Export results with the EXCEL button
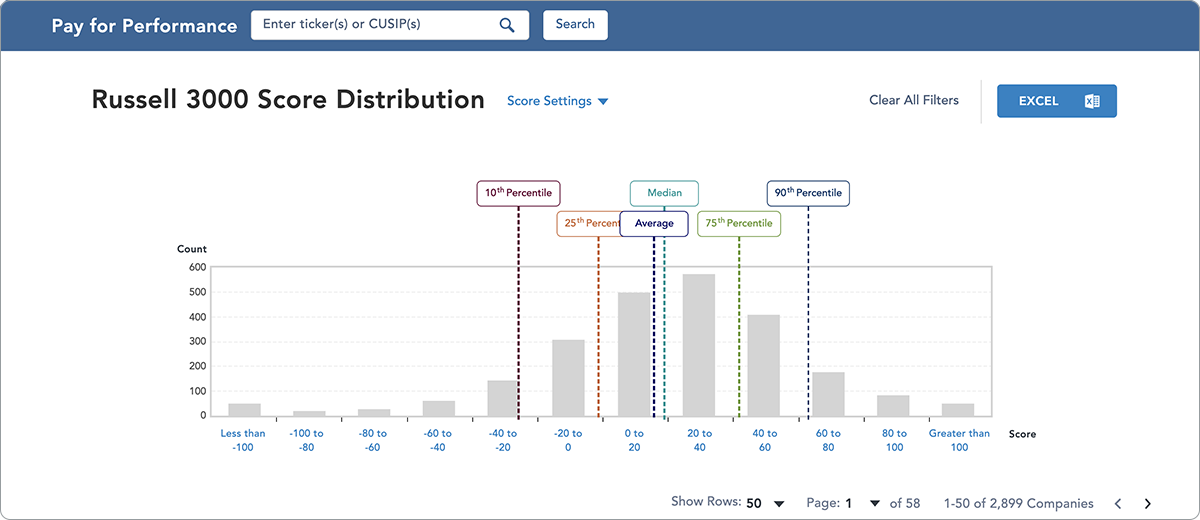This screenshot has height=520, width=1200. (1056, 101)
